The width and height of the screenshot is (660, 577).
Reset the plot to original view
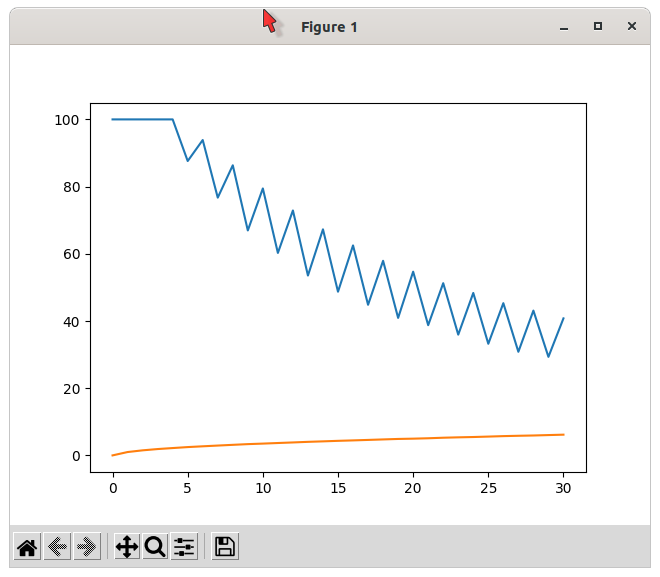click(x=27, y=546)
